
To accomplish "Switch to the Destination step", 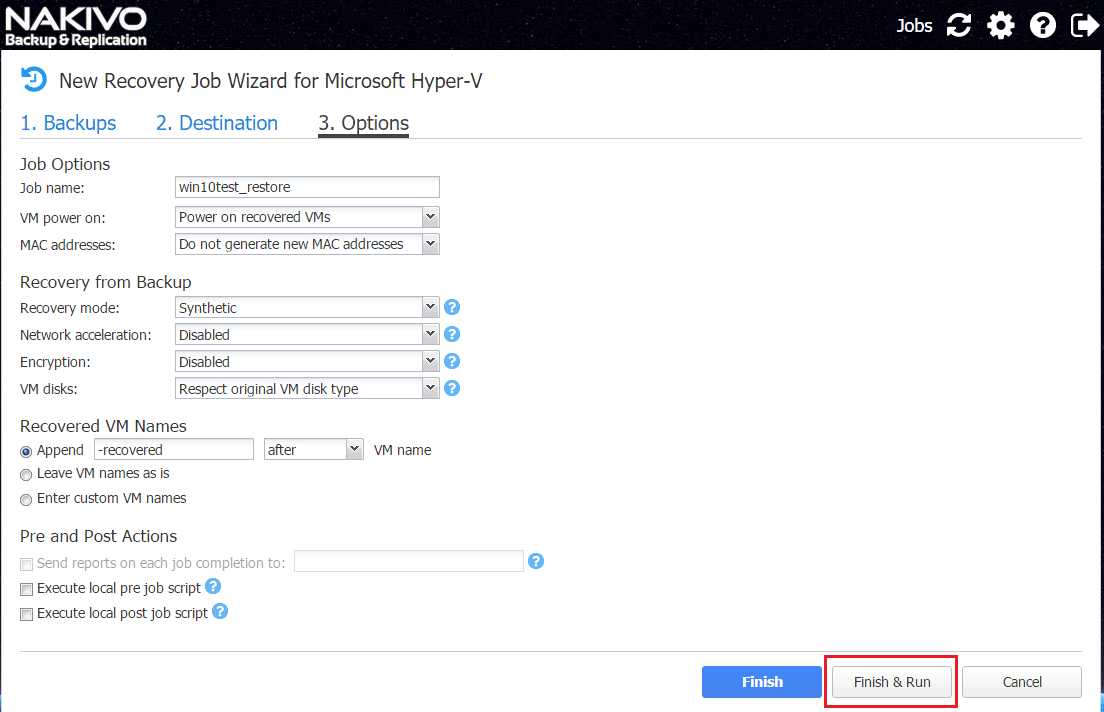I will click(x=216, y=123).
